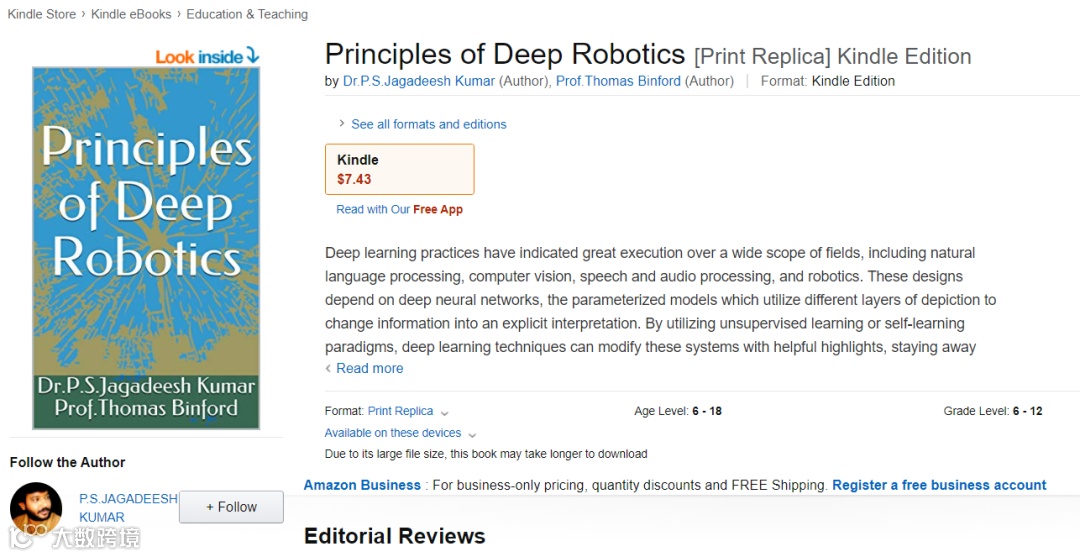Click the Look inside arrow icon
The image size is (1080, 557).
click(x=253, y=55)
